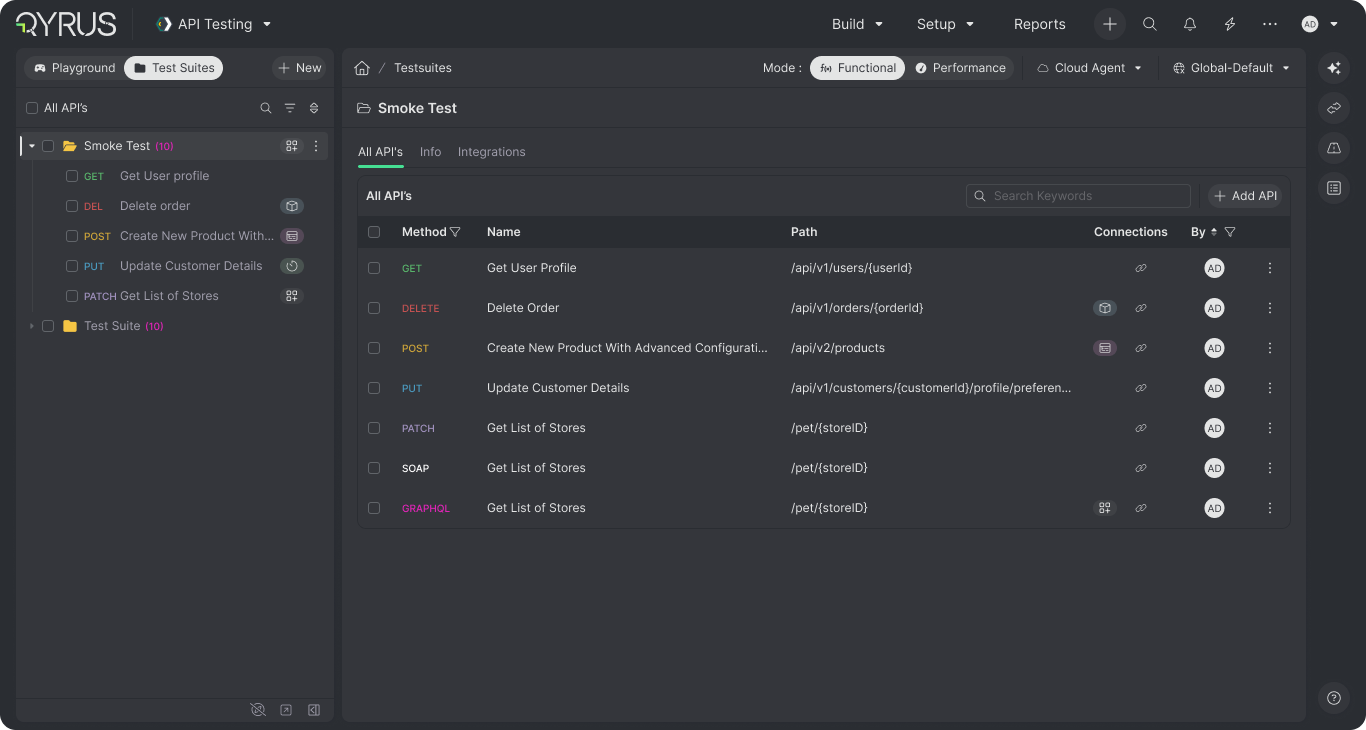Expand the Test Suite folder arrow
This screenshot has width=1366, height=730.
pos(32,326)
